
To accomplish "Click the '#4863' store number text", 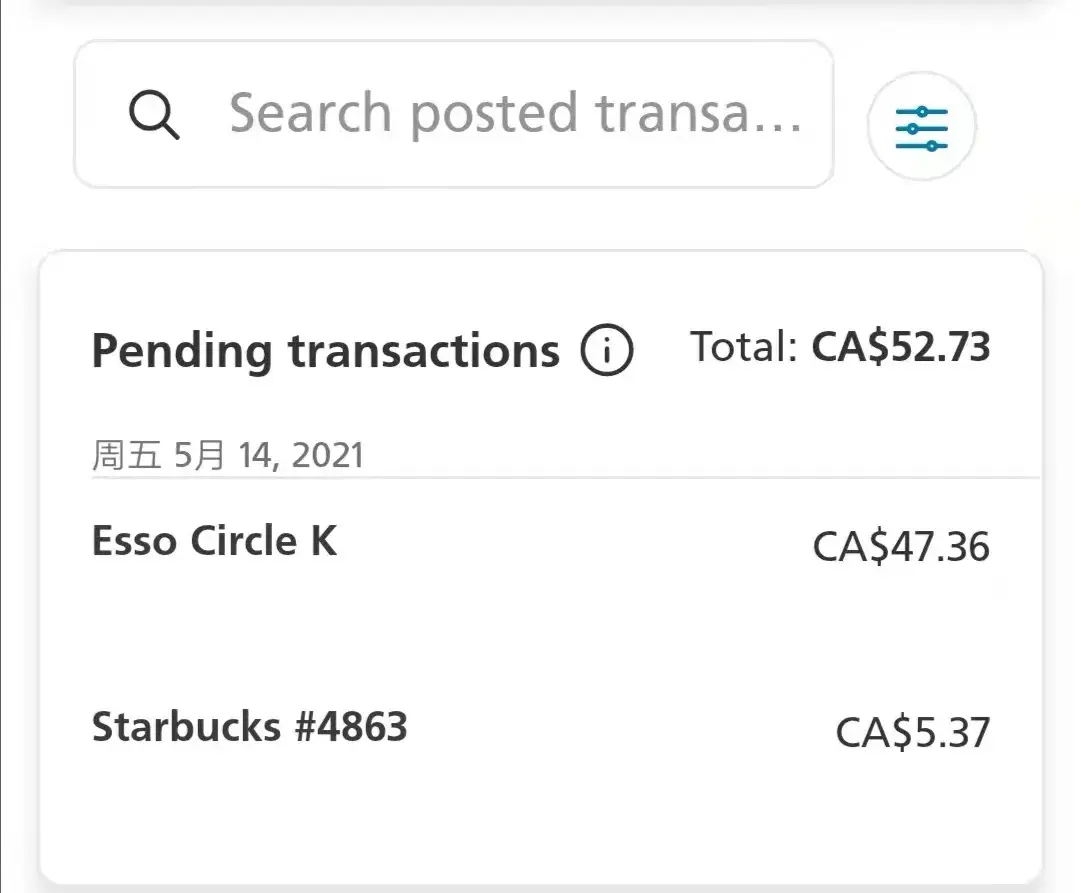I will tap(350, 727).
